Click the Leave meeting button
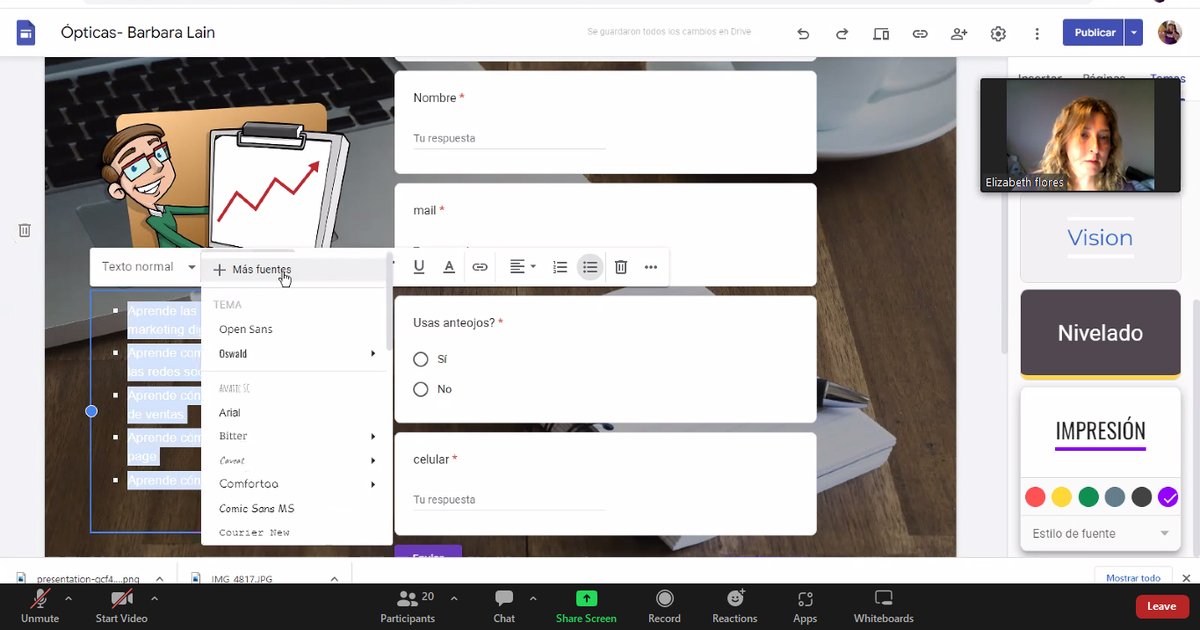The width and height of the screenshot is (1200, 630). click(1161, 606)
